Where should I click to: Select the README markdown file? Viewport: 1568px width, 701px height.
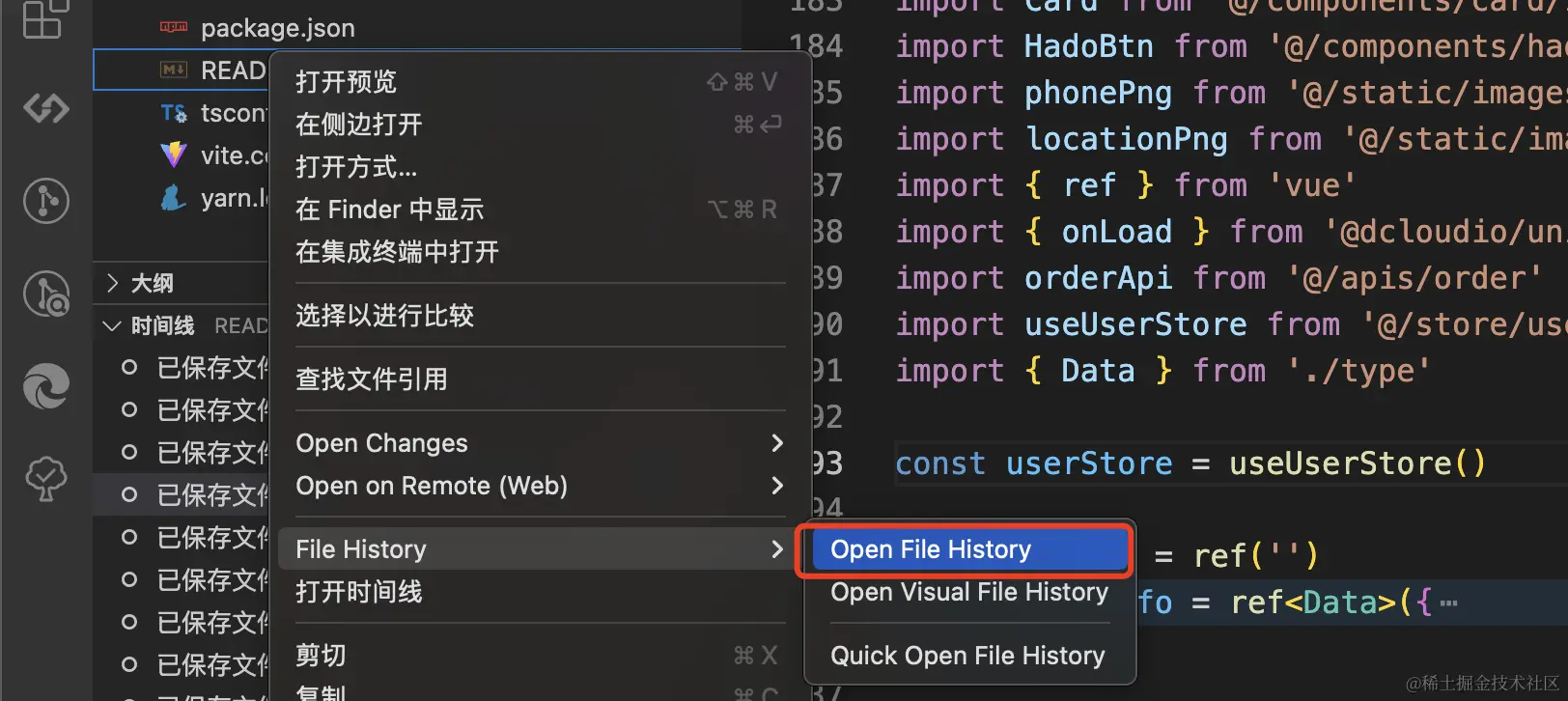[182, 70]
